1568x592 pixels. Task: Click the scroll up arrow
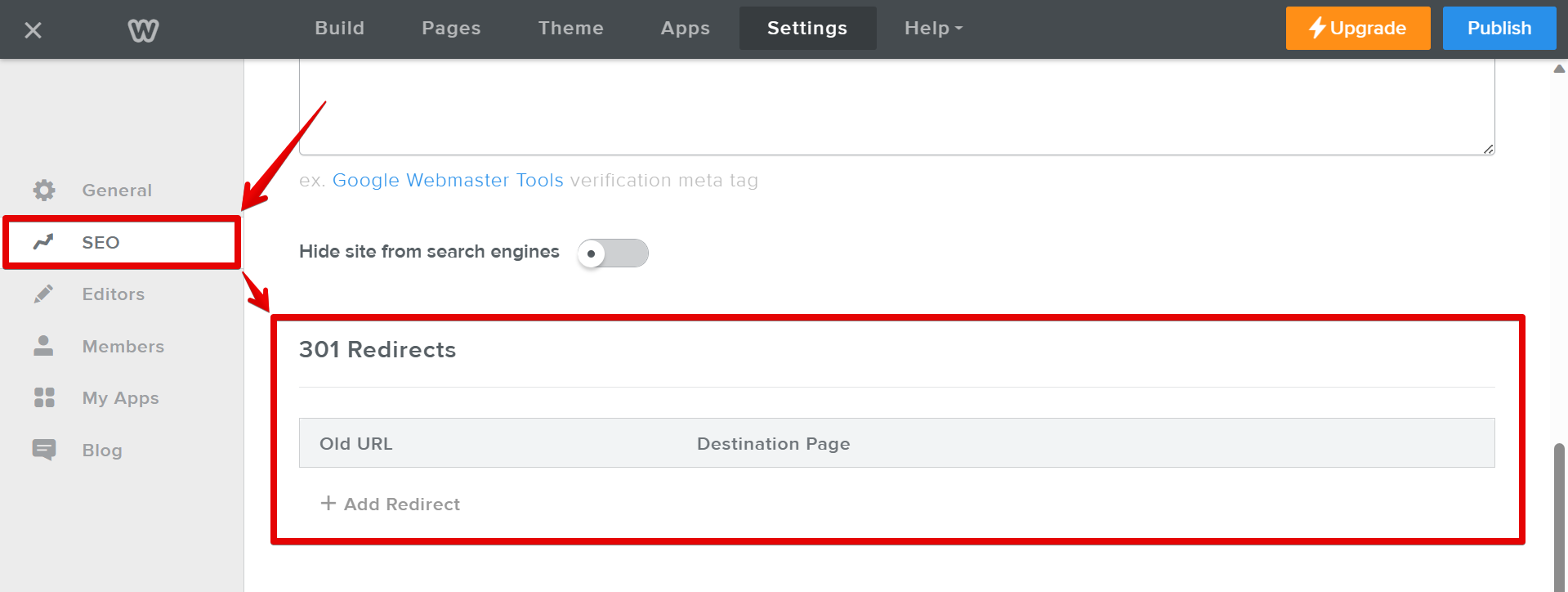tap(1559, 70)
